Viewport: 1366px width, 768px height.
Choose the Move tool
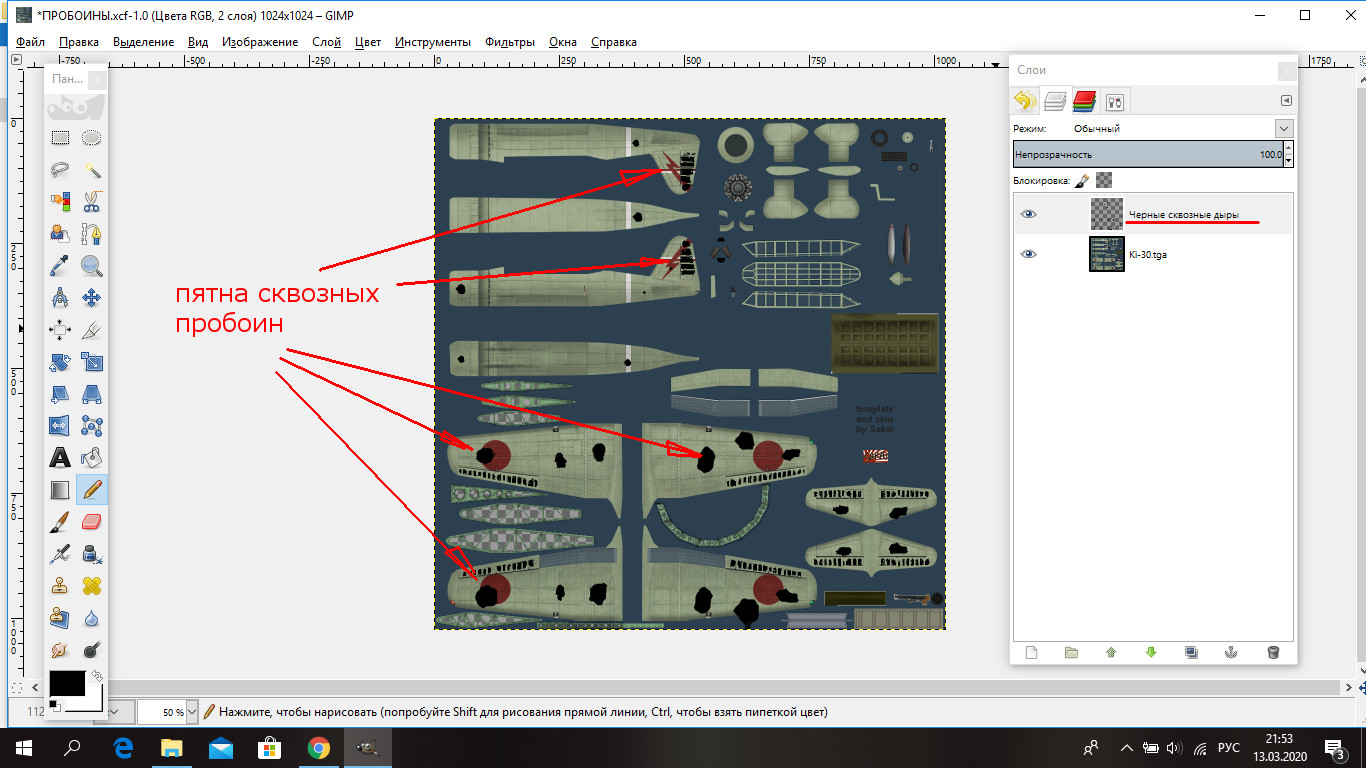pos(92,298)
